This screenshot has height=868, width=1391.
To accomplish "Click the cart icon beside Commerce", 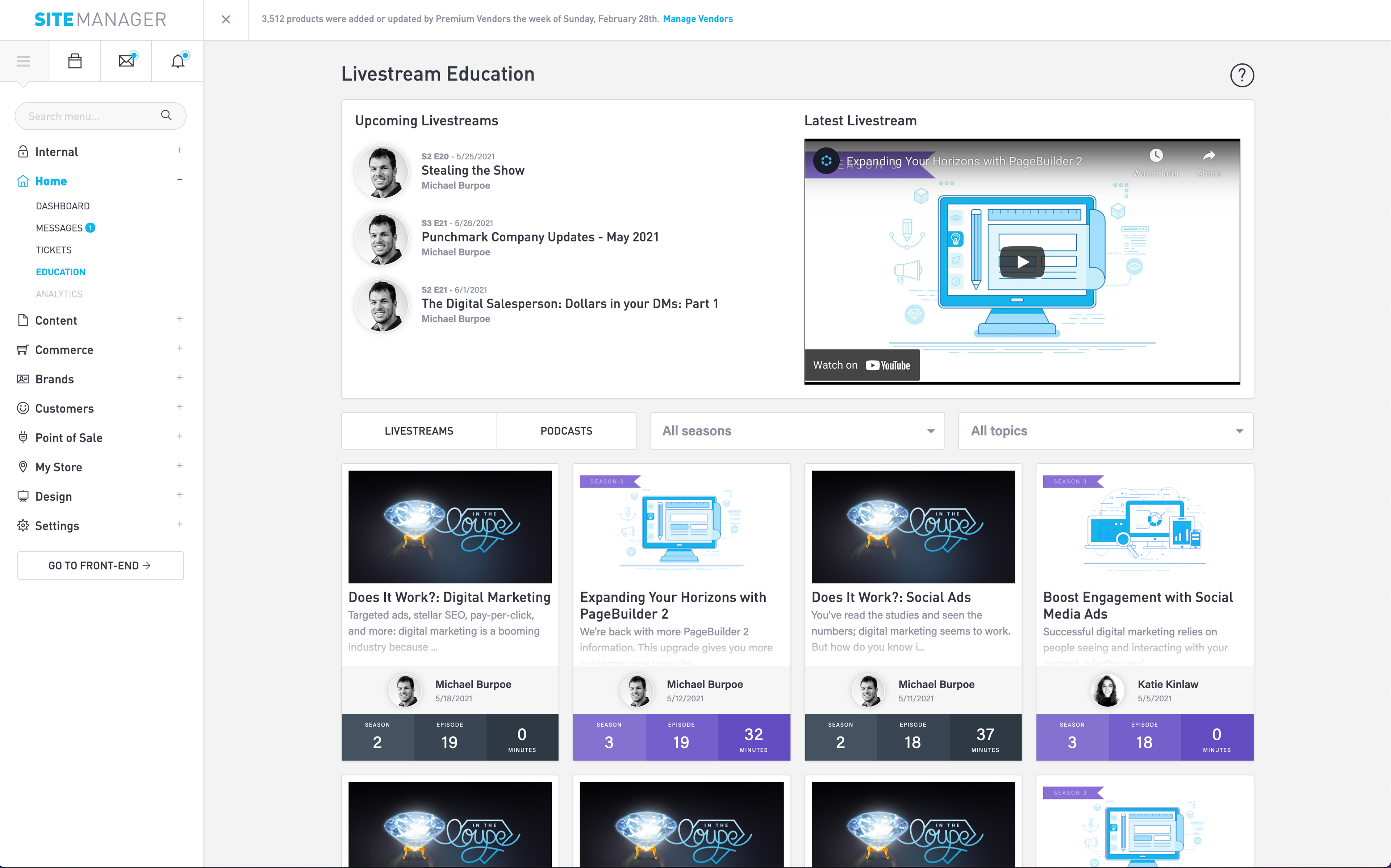I will click(x=23, y=350).
